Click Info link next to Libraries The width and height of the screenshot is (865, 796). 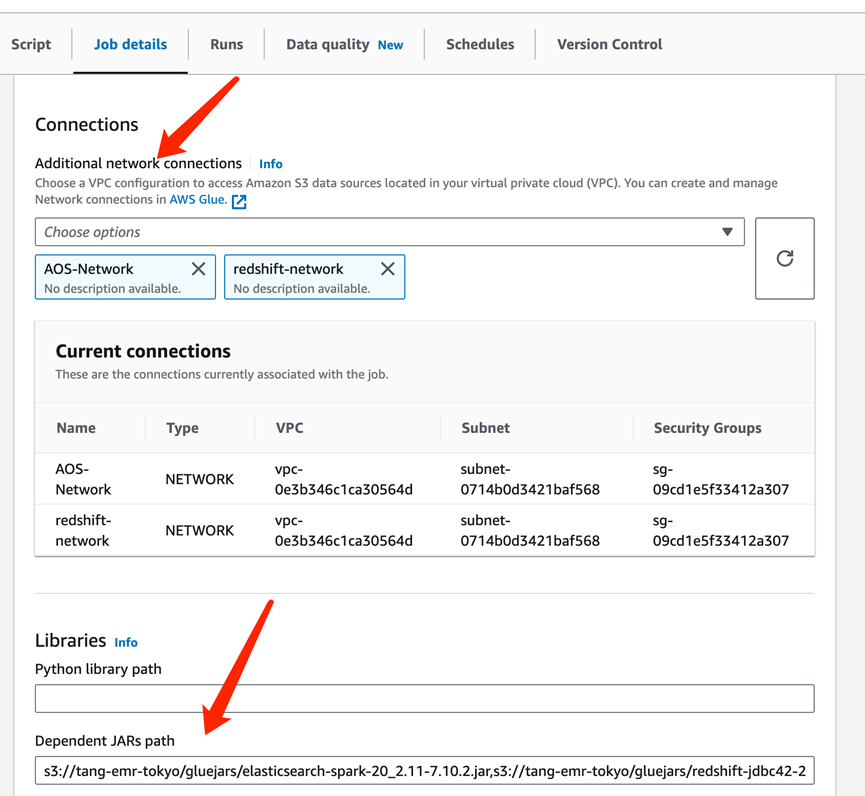tap(126, 642)
